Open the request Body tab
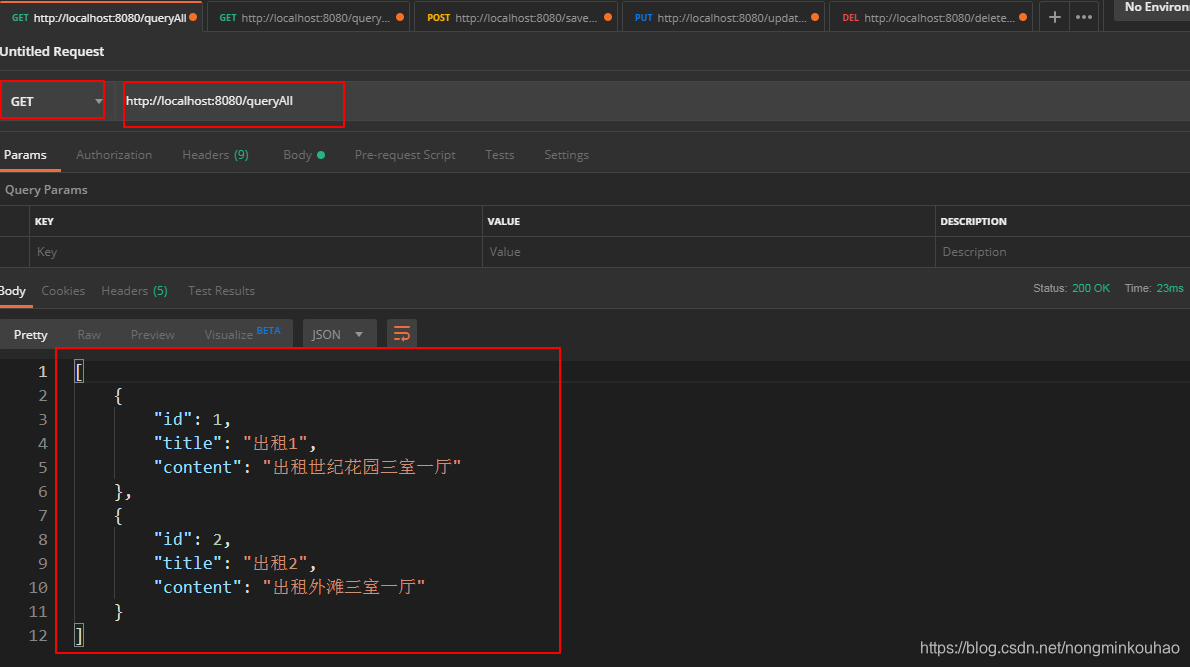Screen dimensions: 1190x667 (x=304, y=155)
